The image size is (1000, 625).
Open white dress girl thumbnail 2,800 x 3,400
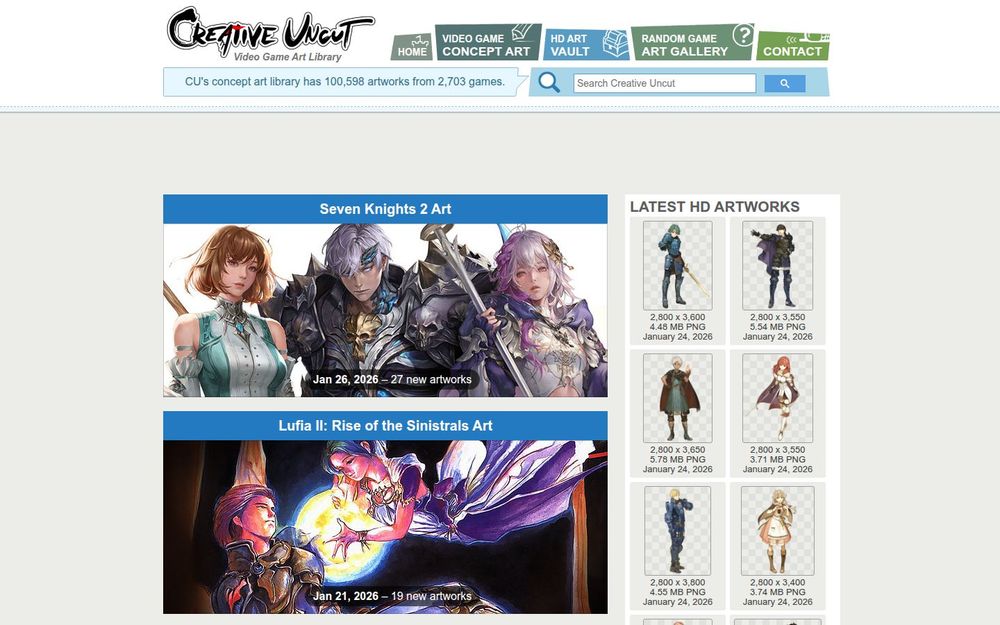[x=777, y=531]
